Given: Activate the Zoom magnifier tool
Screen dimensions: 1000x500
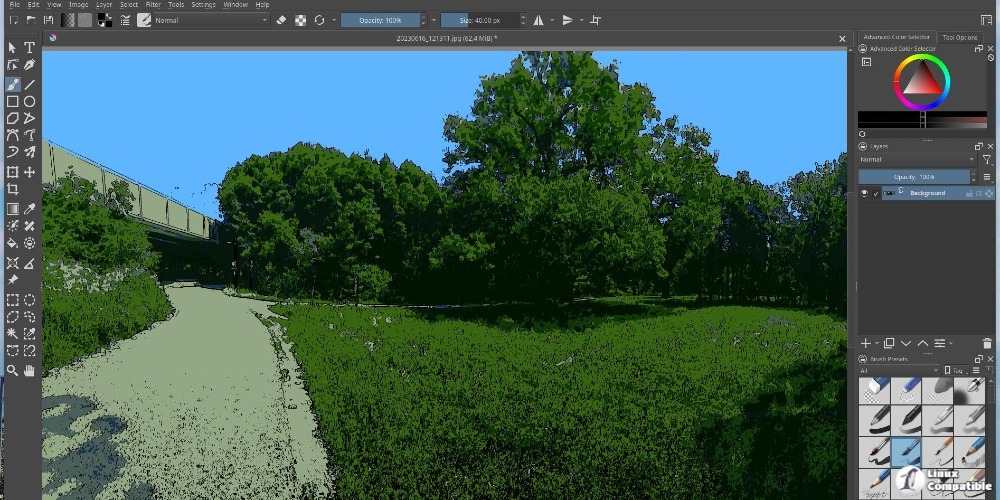Looking at the screenshot, I should click(13, 370).
